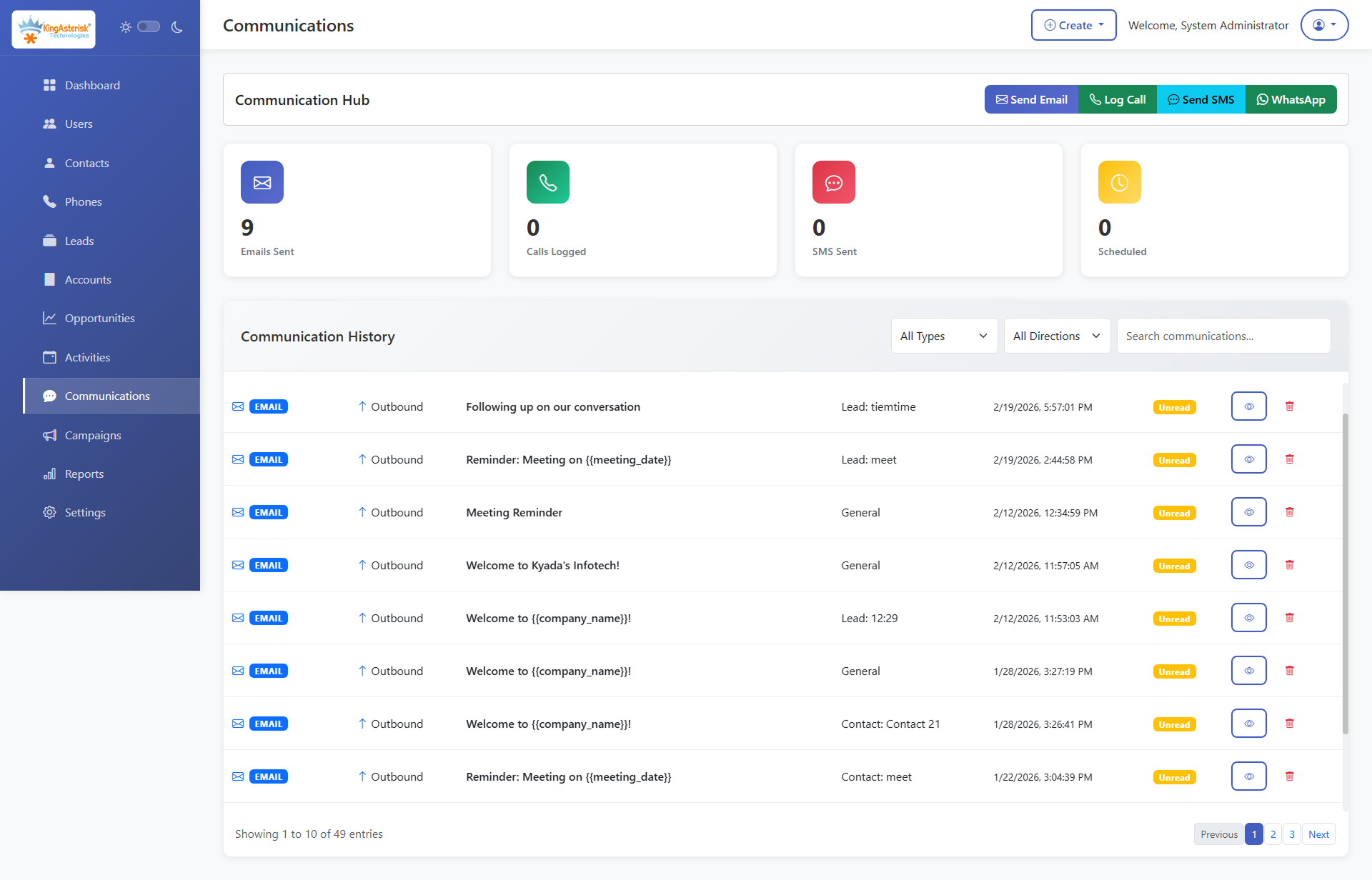Screen dimensions: 1372x880
Task: Select the Phones section icon
Action: [x=49, y=201]
